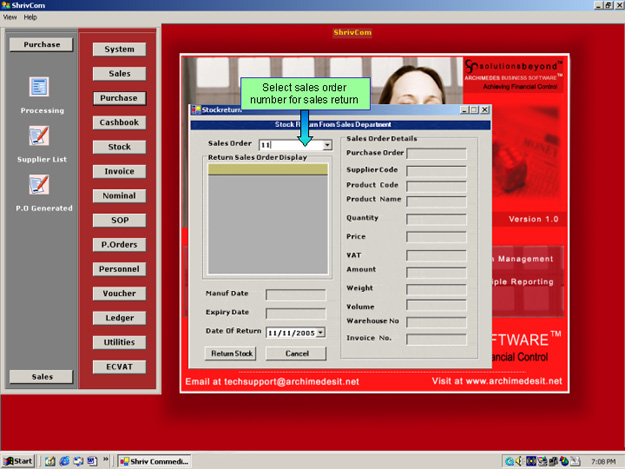The height and width of the screenshot is (469, 625).
Task: Open the View menu
Action: click(10, 17)
